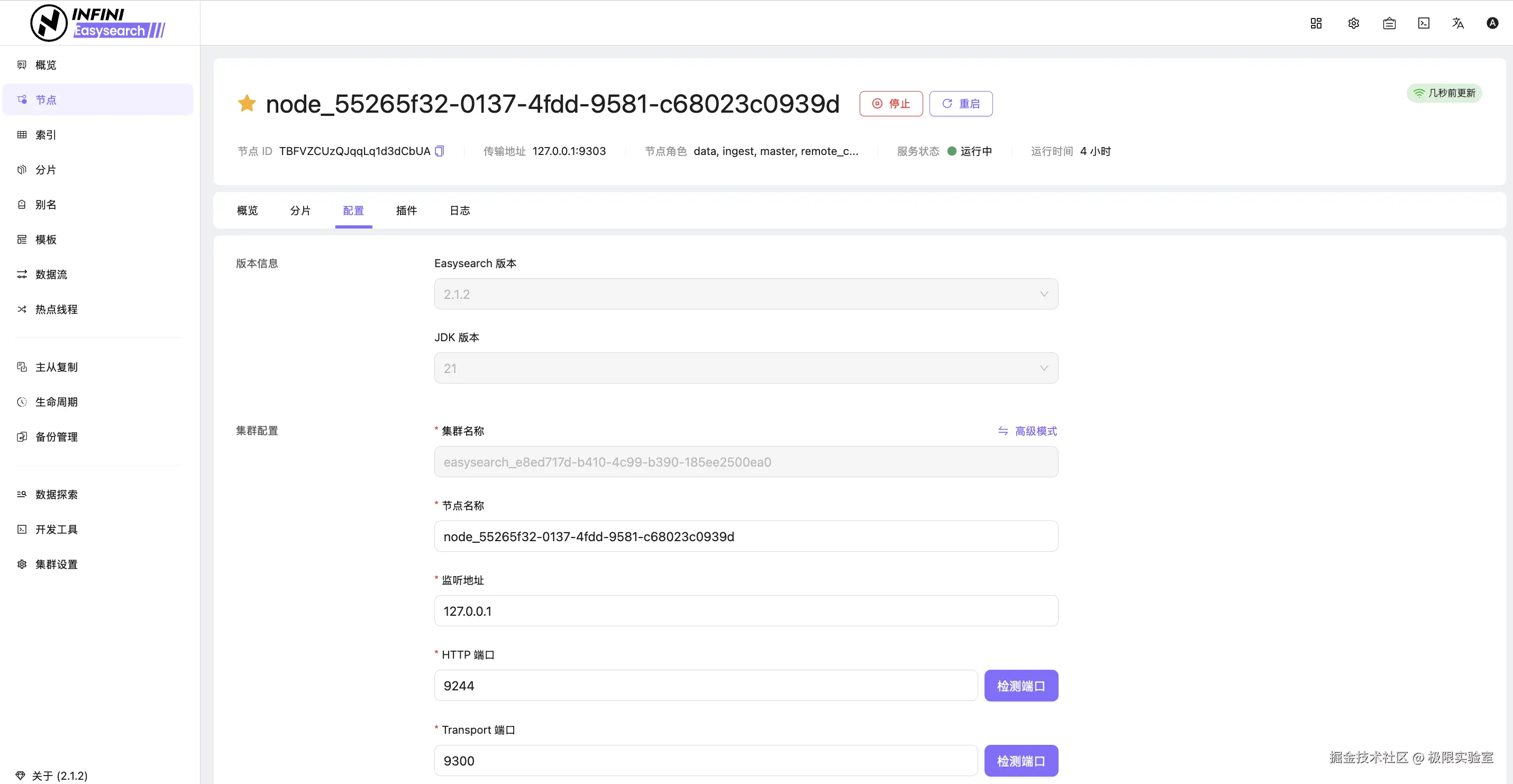Click the language translation icon

[x=1457, y=23]
